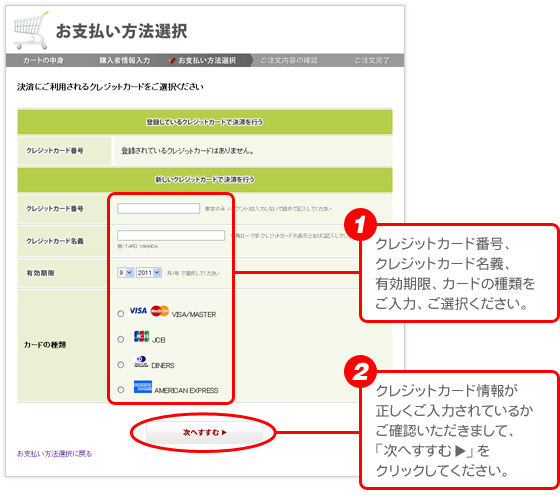This screenshot has height=495, width=560.
Task: Click the クレジットカード名義 row label
Action: [x=55, y=241]
